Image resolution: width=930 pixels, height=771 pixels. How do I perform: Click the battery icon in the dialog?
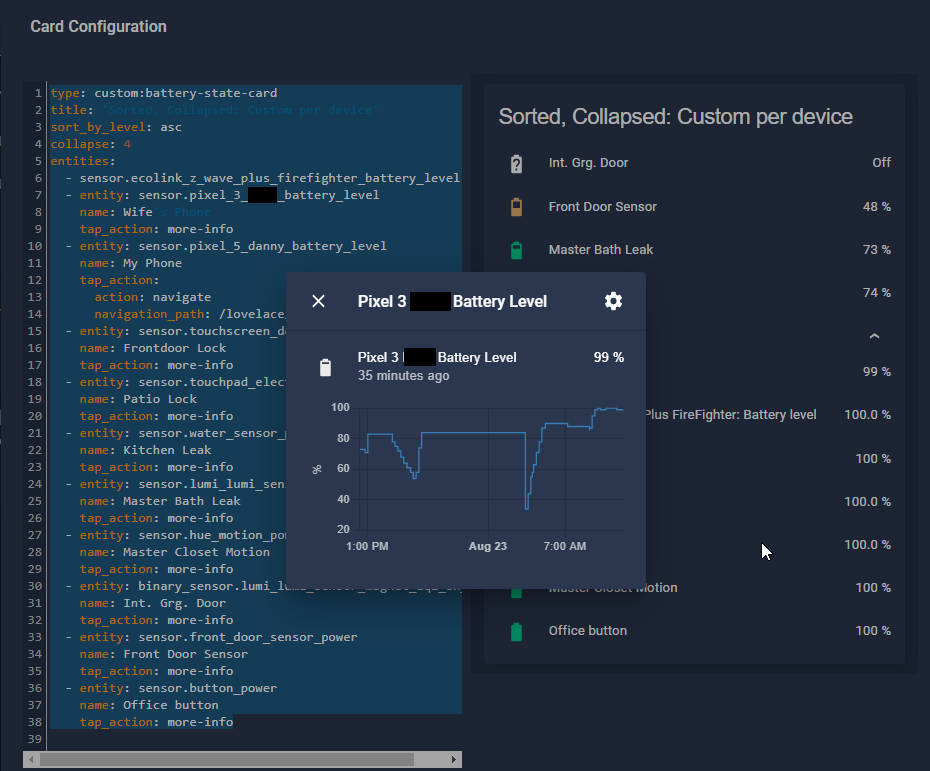[325, 367]
